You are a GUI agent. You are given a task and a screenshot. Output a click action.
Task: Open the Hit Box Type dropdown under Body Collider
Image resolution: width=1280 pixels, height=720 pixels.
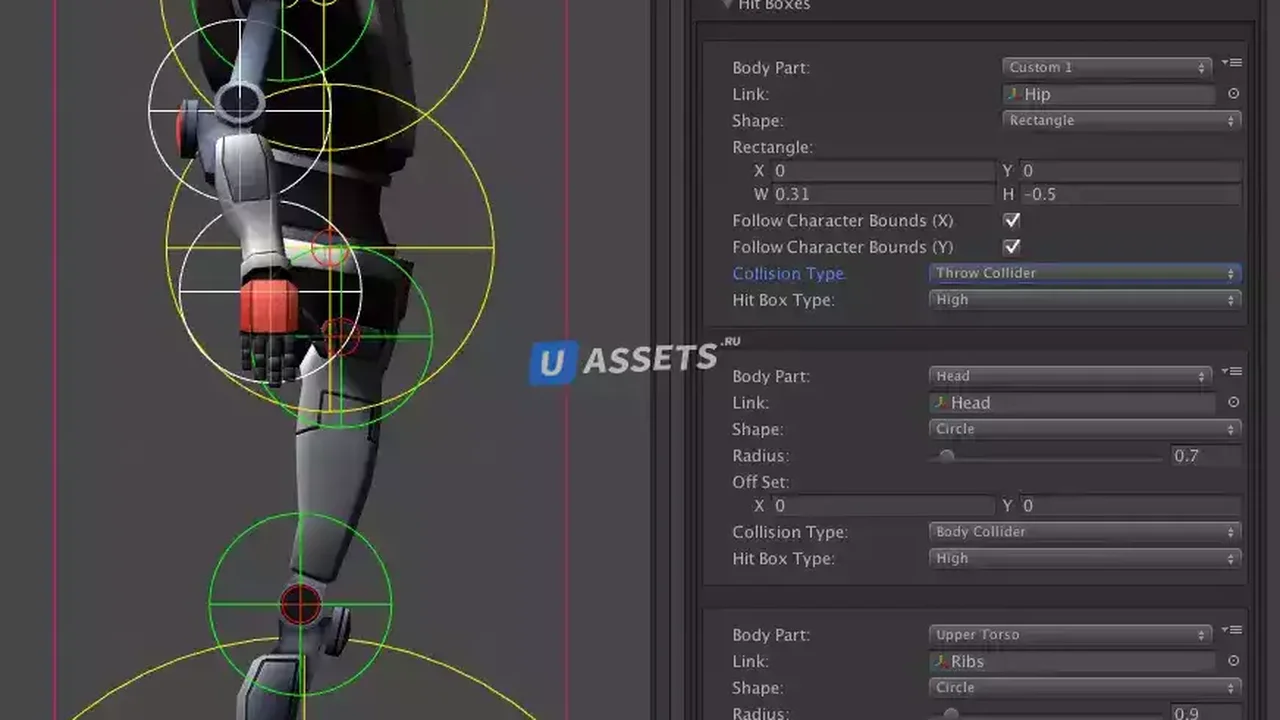coord(1085,558)
